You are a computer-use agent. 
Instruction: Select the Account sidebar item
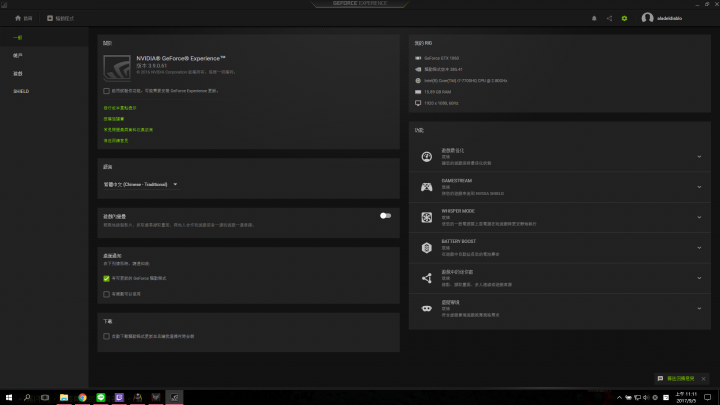coord(17,56)
